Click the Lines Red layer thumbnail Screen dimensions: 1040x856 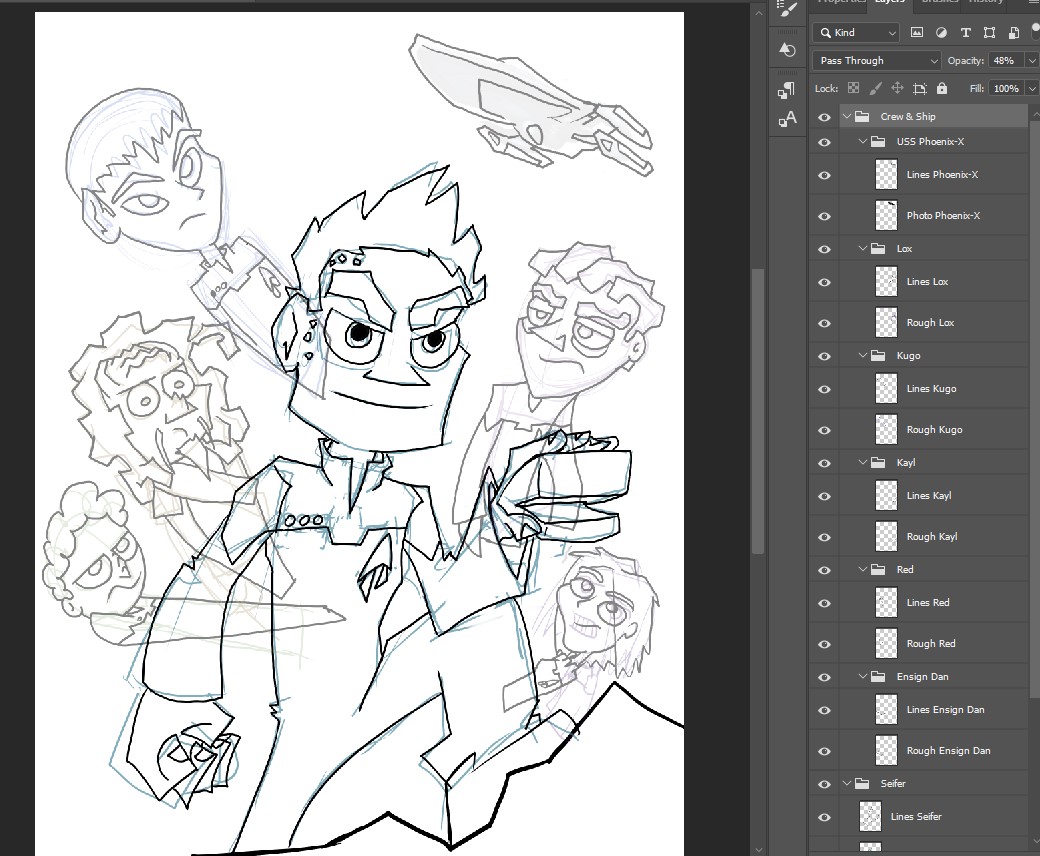pos(885,602)
